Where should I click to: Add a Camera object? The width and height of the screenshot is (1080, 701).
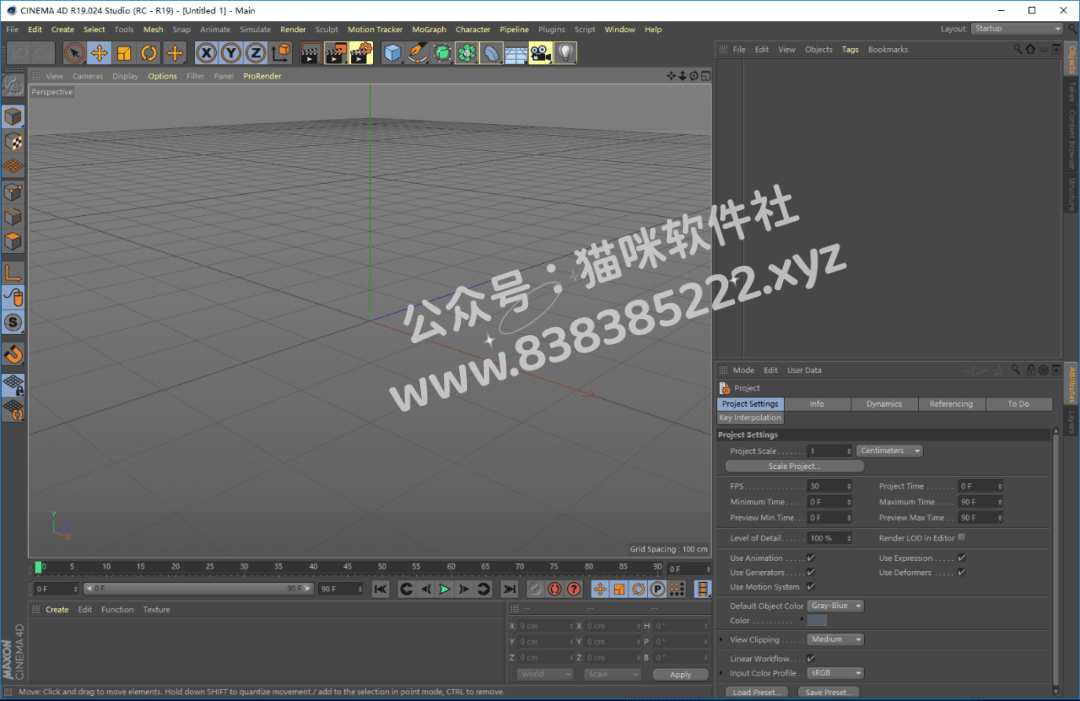(541, 53)
